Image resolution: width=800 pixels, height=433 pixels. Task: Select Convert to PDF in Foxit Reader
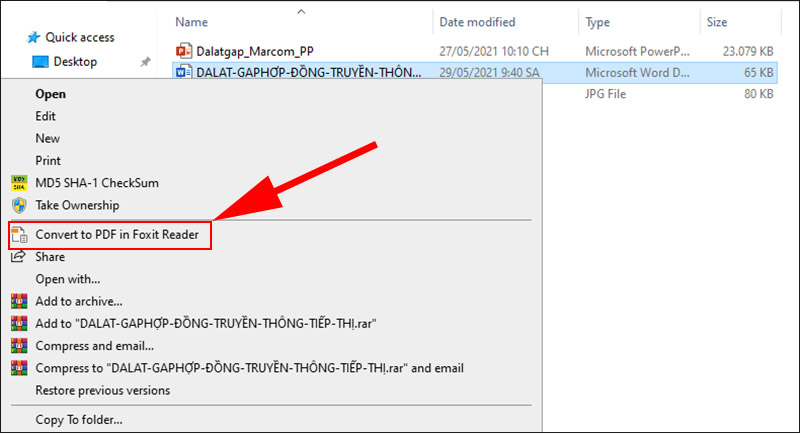point(118,236)
